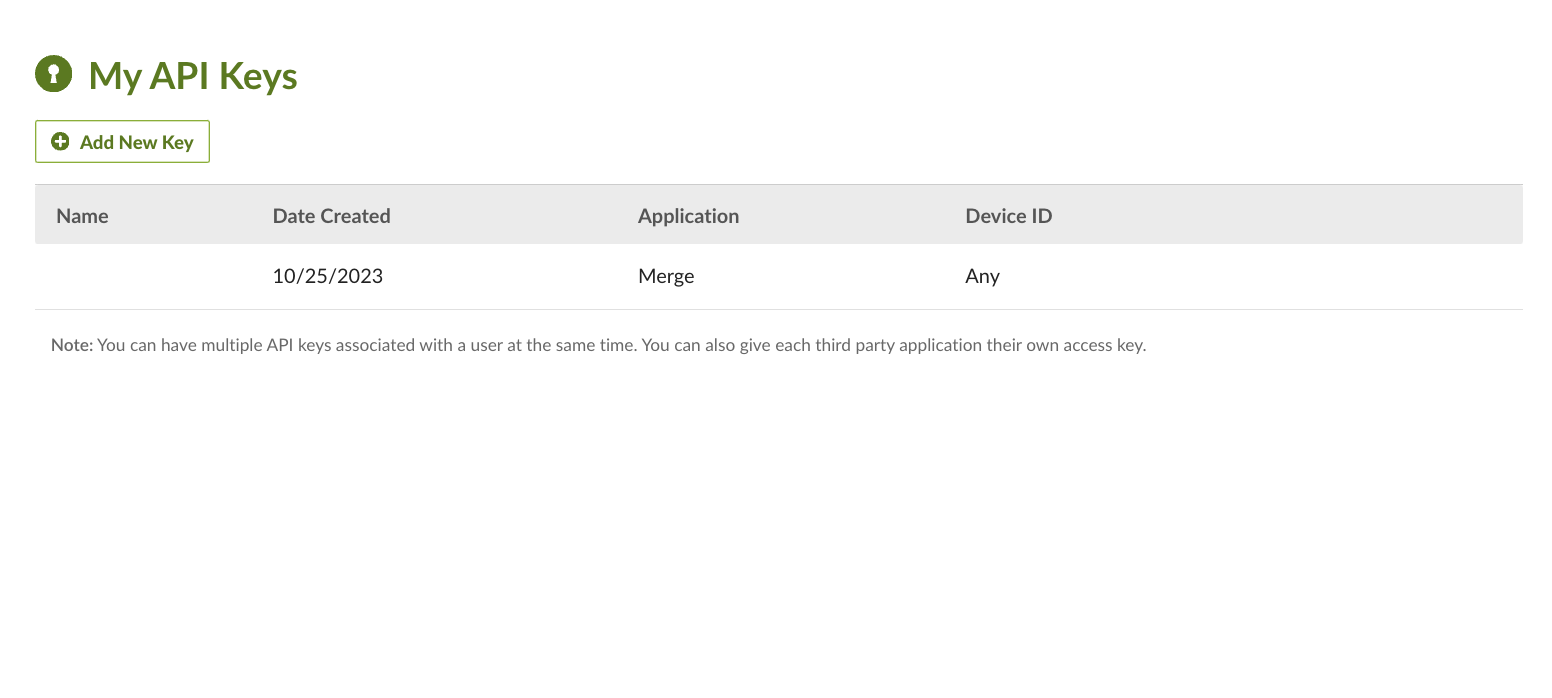
Task: Click the plus icon in Add New Key
Action: 60,142
